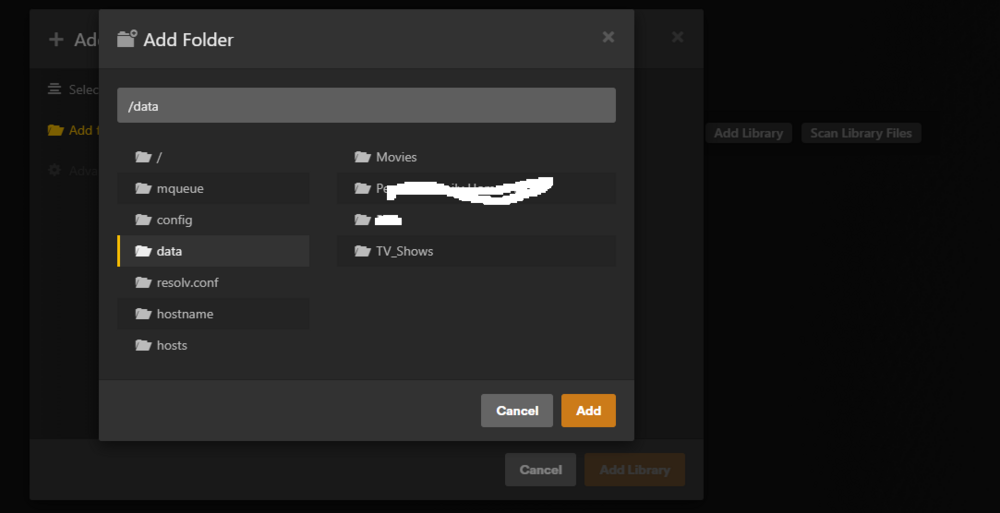The height and width of the screenshot is (513, 1000).
Task: Click the orange Add button
Action: (588, 410)
